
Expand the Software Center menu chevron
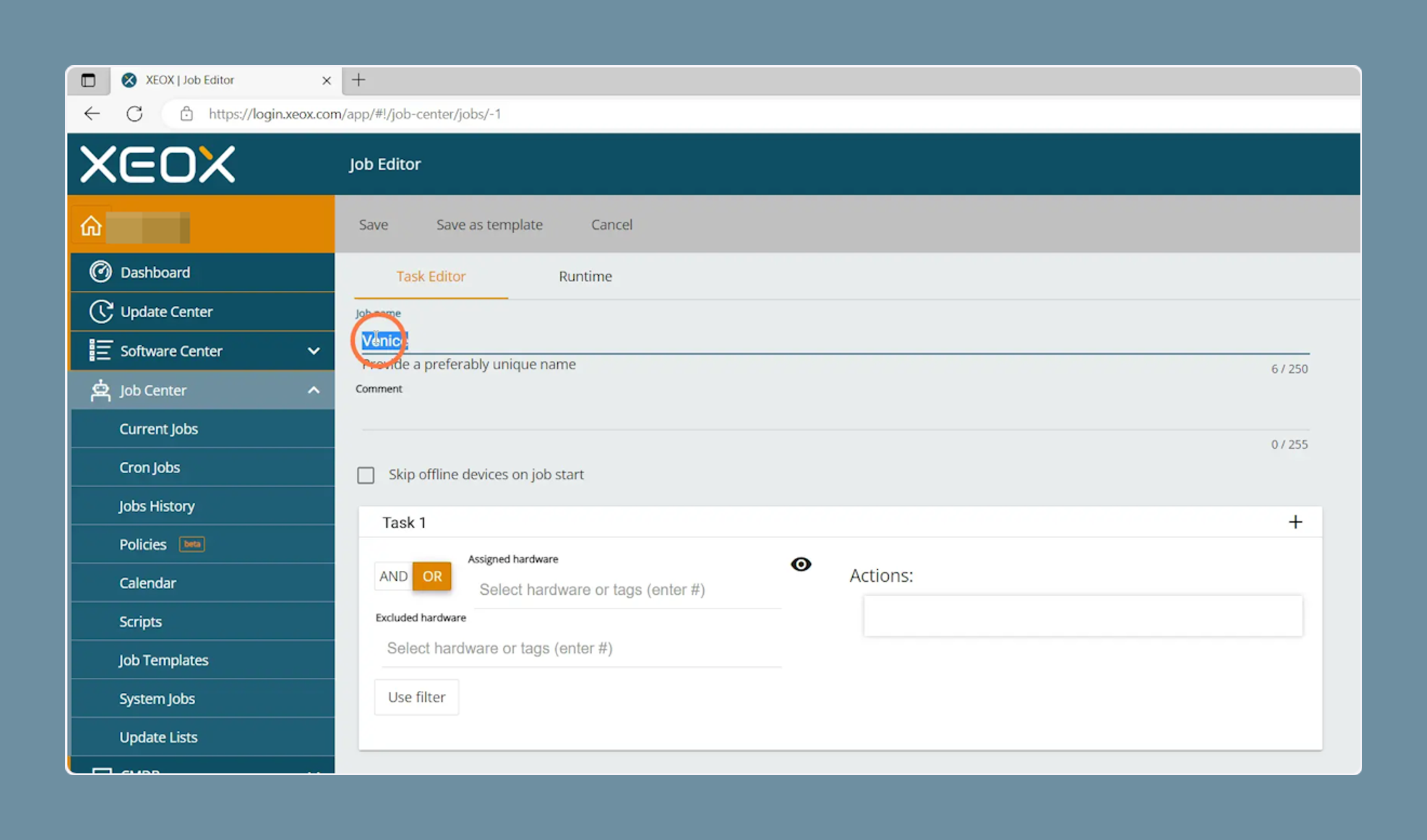coord(314,351)
